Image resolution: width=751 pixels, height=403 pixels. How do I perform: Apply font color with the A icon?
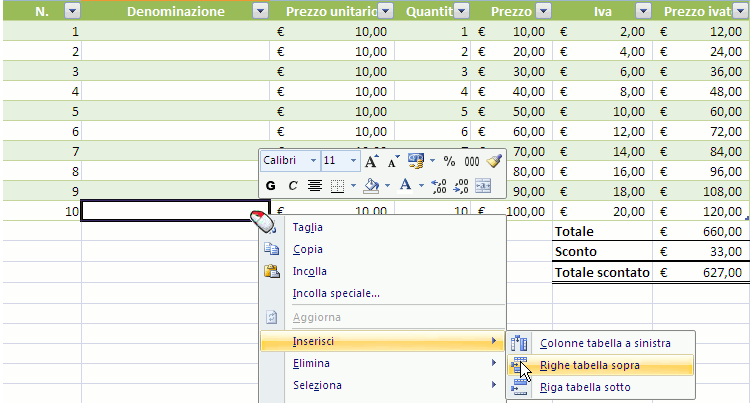coord(405,185)
